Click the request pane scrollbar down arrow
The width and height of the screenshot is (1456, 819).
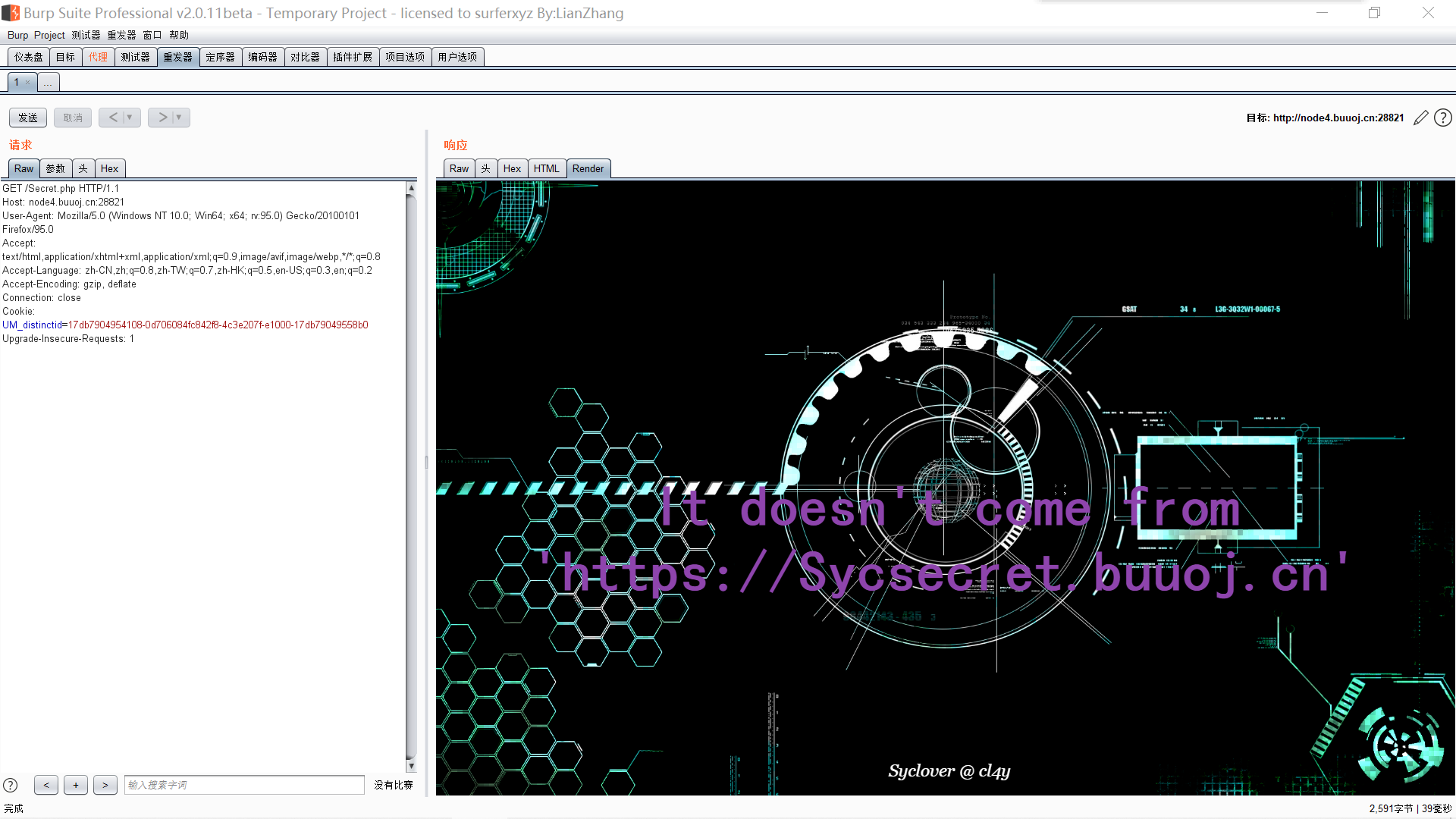tap(411, 767)
